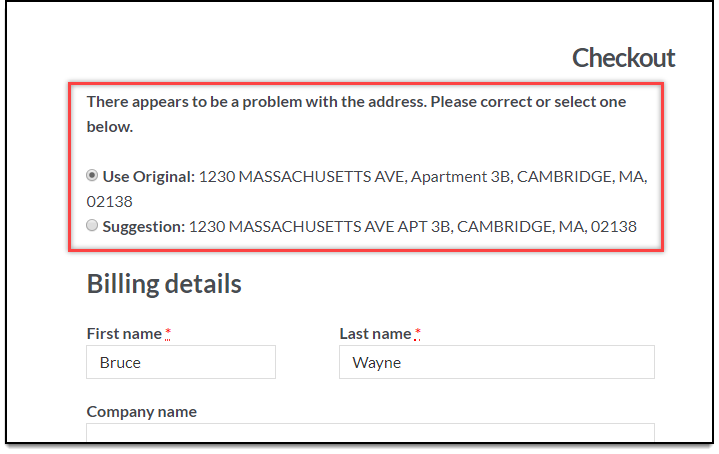
Task: Click the wrapped 02138 zip under Use Original
Action: tap(110, 202)
